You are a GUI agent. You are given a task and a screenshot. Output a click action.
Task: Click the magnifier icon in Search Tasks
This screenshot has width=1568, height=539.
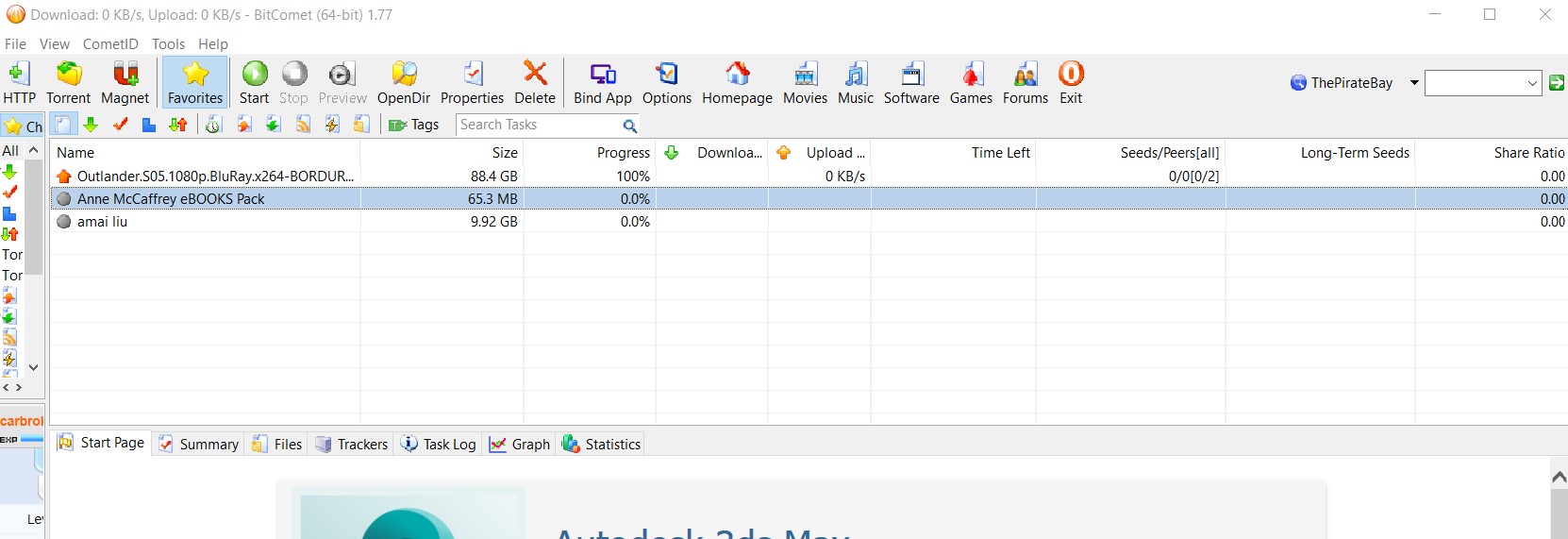click(x=629, y=126)
